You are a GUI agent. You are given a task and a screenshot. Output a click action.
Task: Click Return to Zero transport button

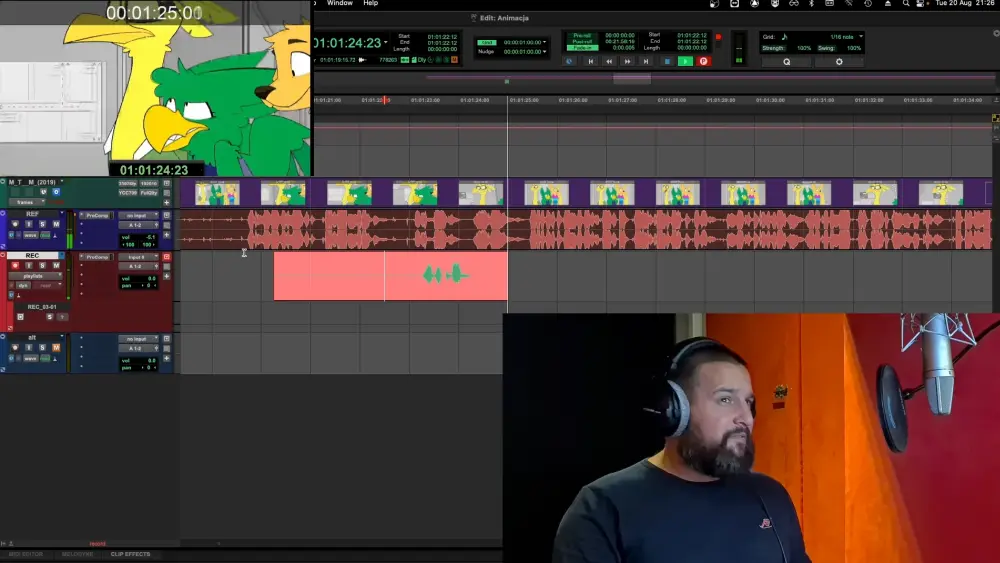(x=590, y=61)
